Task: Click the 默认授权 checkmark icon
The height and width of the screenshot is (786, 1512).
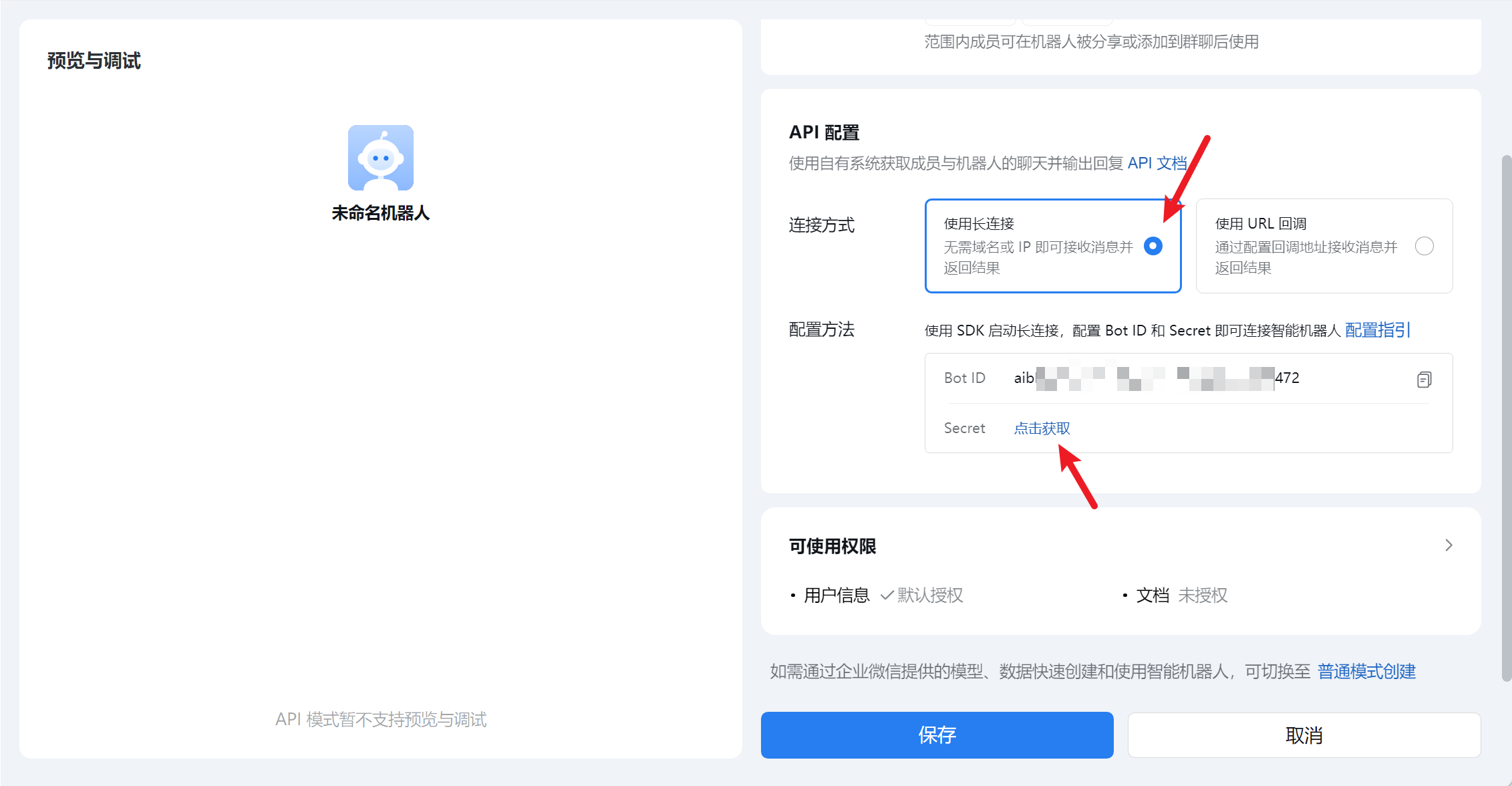Action: 887,595
